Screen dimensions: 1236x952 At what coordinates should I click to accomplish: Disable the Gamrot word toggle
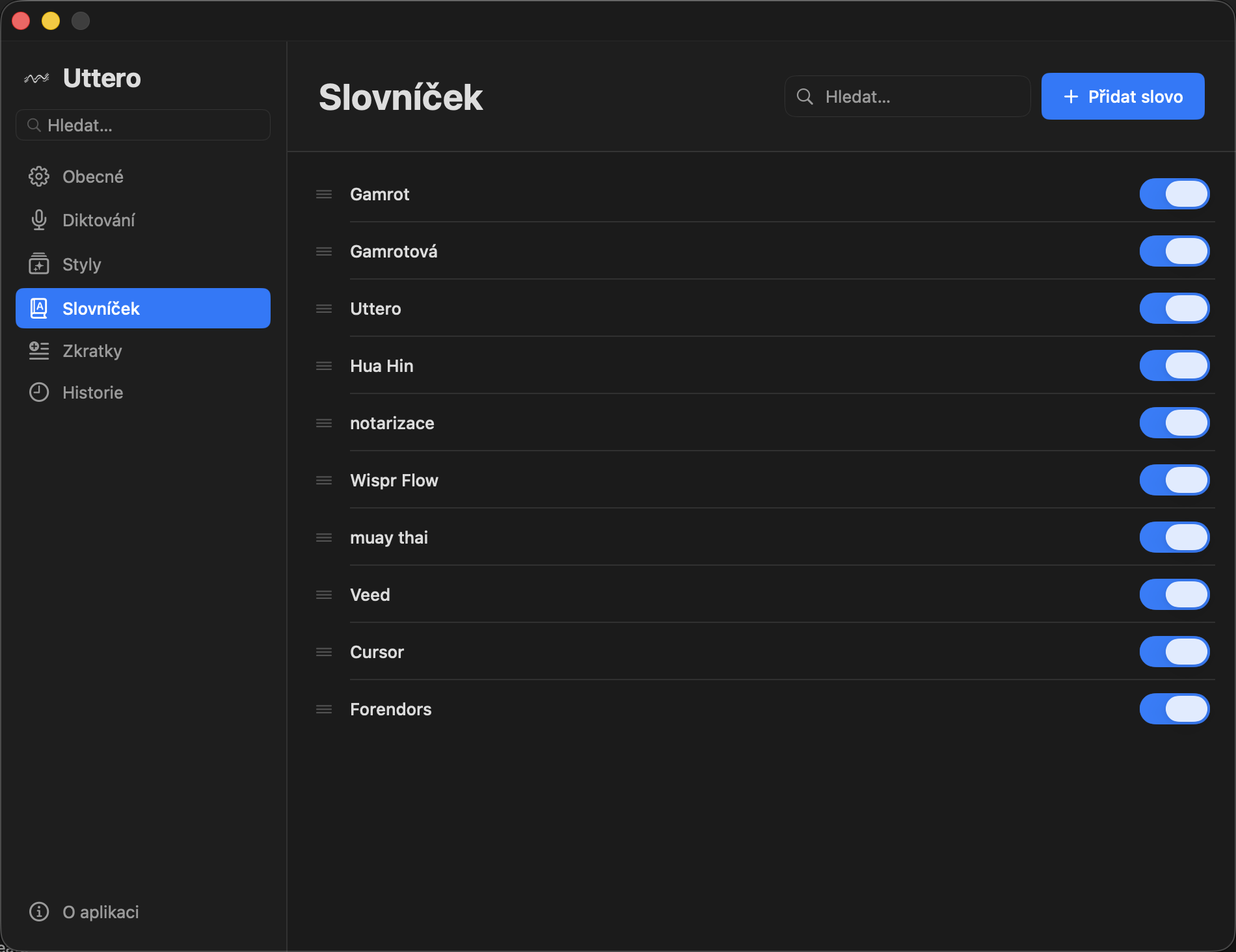[1174, 194]
